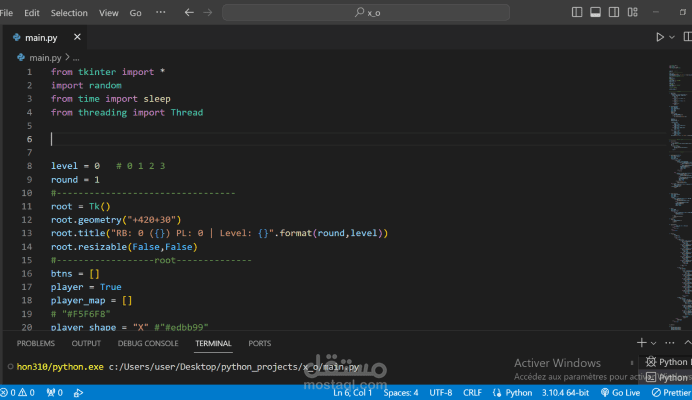Switch to the PROBLEMS panel tab
Screen dimensions: 692x400
(36, 343)
